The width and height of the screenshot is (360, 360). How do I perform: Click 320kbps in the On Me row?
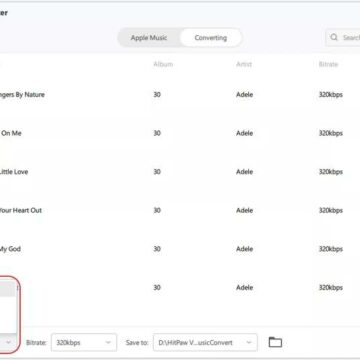(331, 133)
